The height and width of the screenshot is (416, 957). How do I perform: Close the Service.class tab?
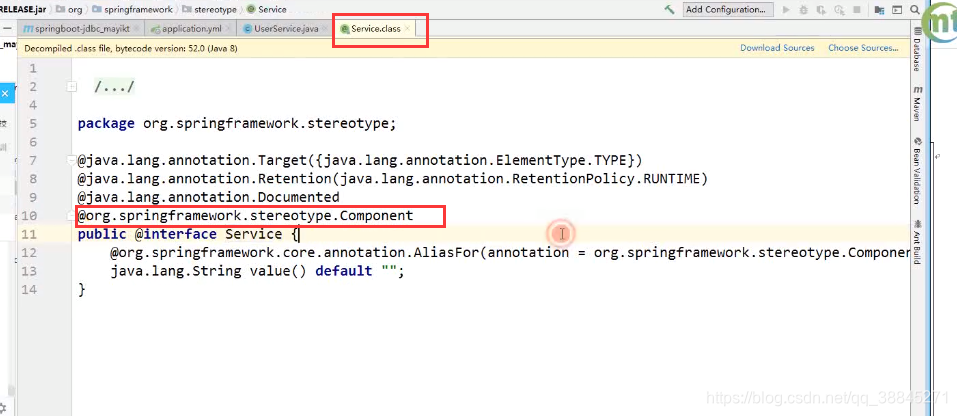coord(408,29)
